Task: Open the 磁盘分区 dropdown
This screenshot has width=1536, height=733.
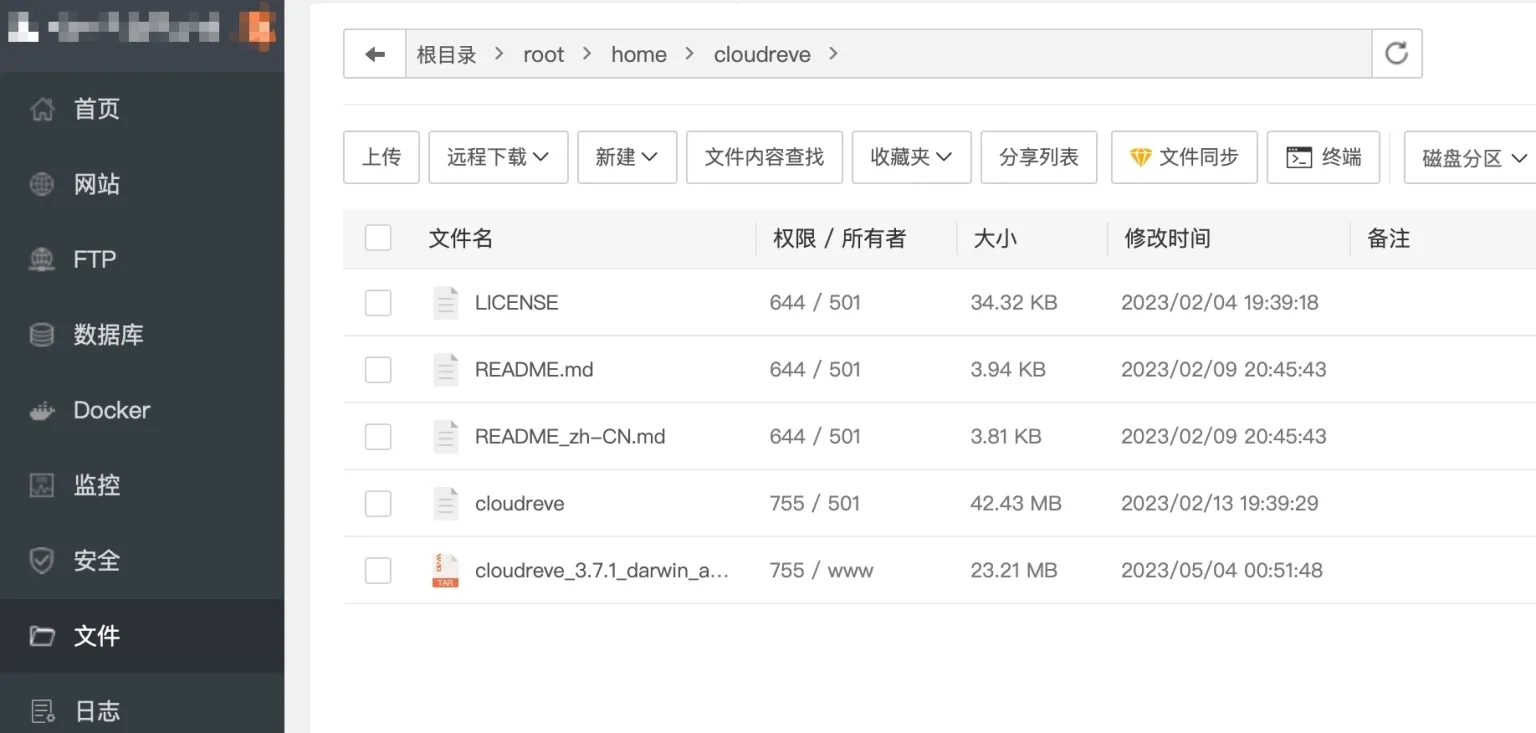Action: 1472,157
